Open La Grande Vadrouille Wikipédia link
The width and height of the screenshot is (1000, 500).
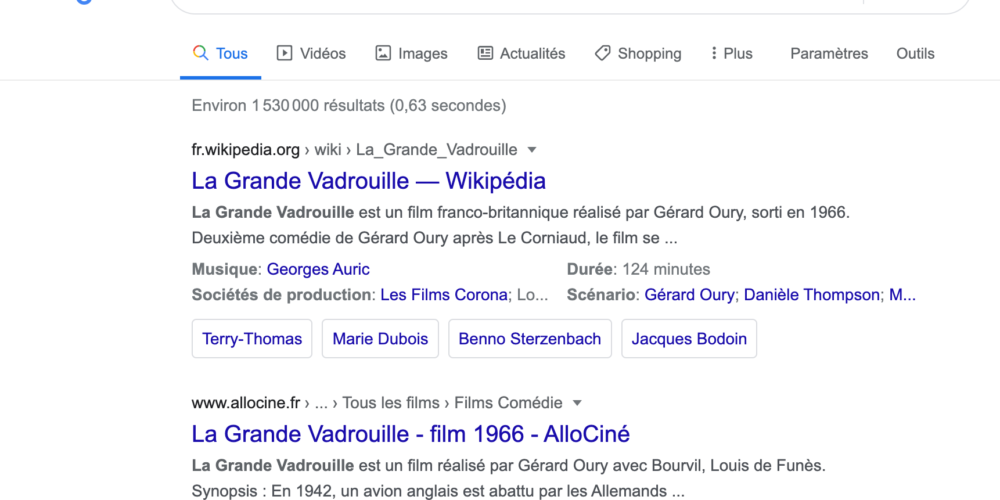coord(368,181)
